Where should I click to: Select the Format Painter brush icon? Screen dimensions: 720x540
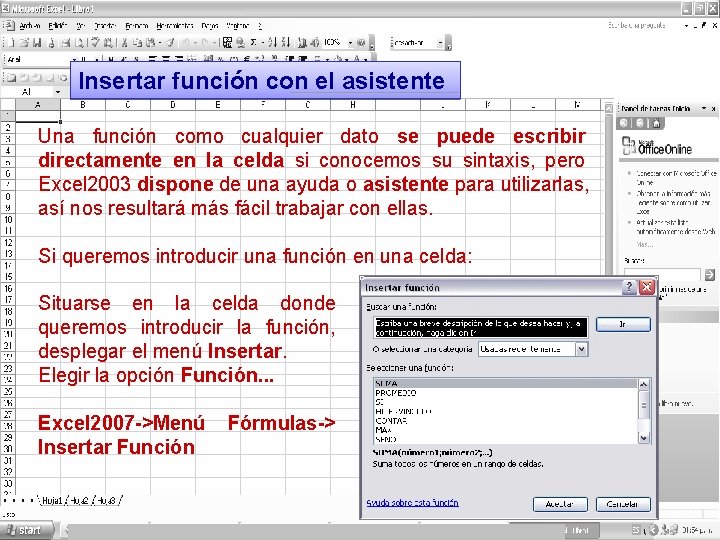[170, 43]
